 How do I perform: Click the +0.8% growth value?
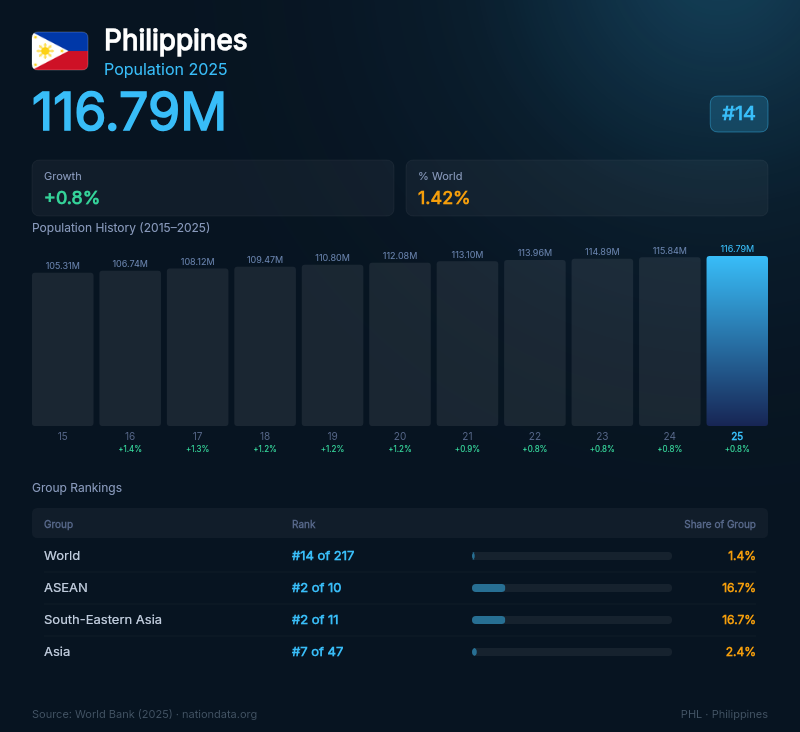click(x=72, y=198)
